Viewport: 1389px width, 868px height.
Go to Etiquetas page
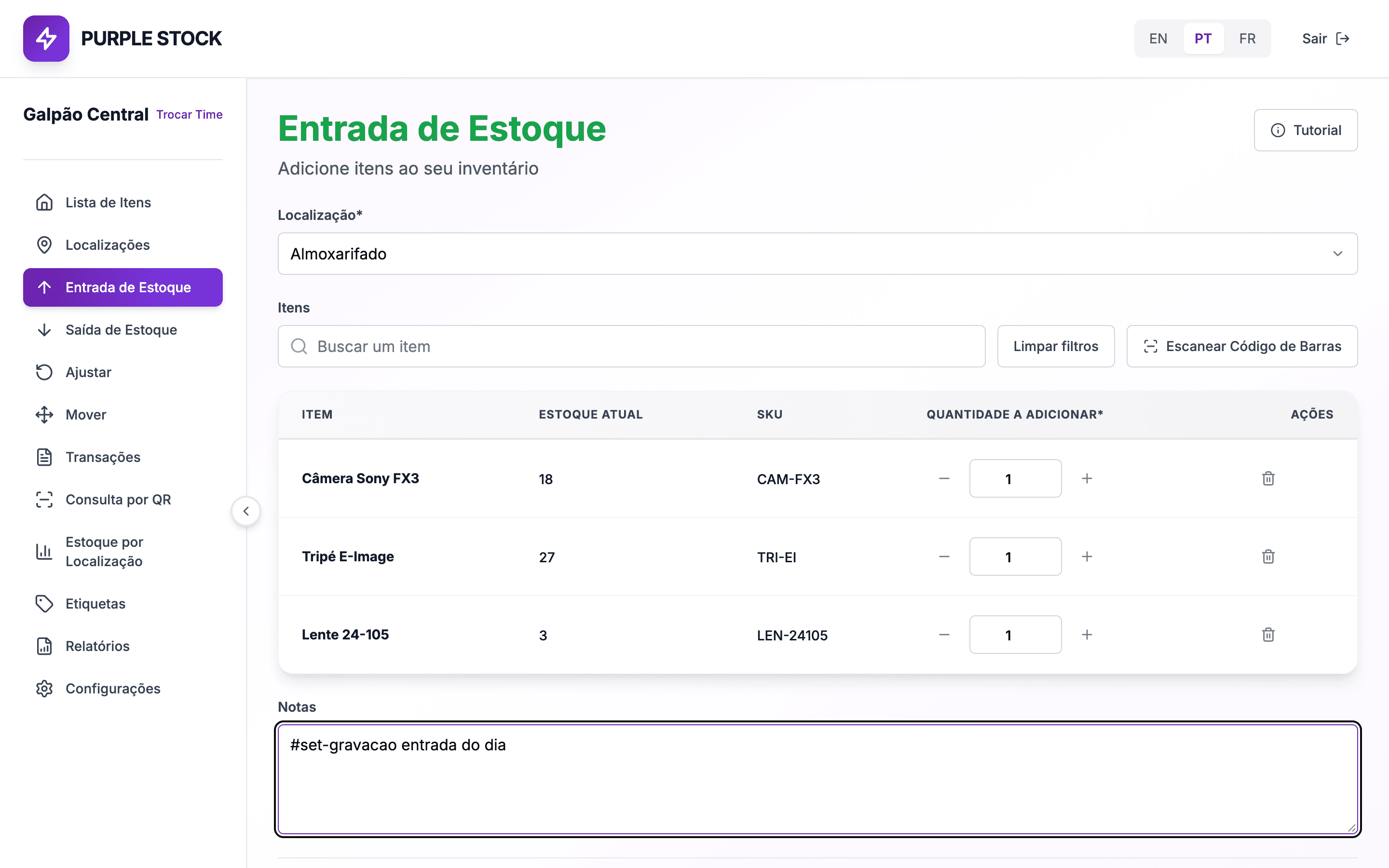click(x=123, y=604)
